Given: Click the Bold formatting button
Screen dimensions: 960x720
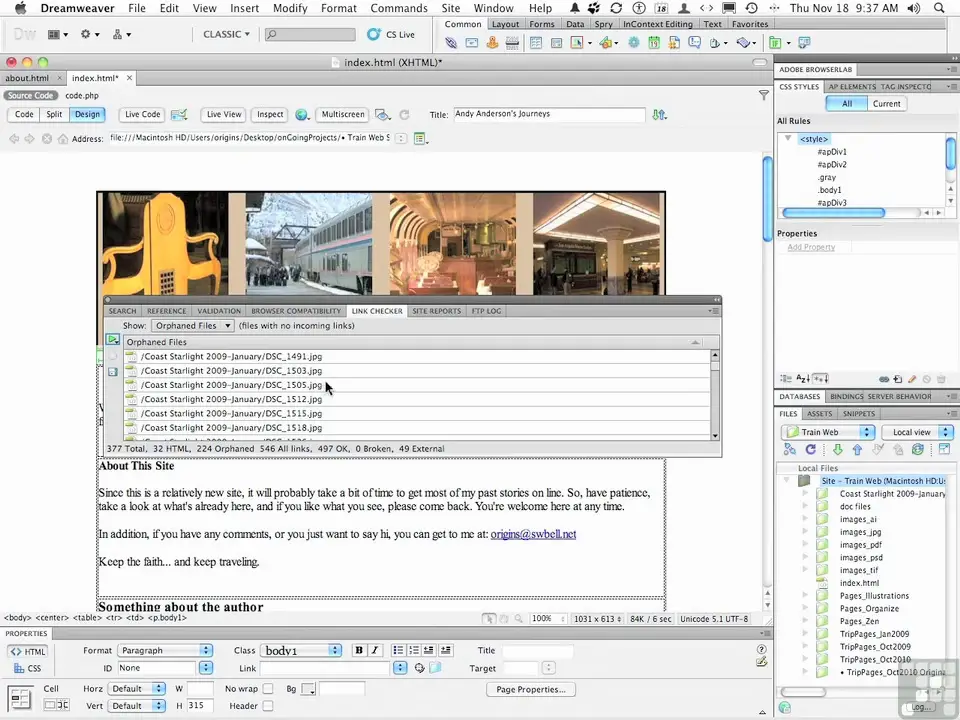Looking at the screenshot, I should pos(359,650).
